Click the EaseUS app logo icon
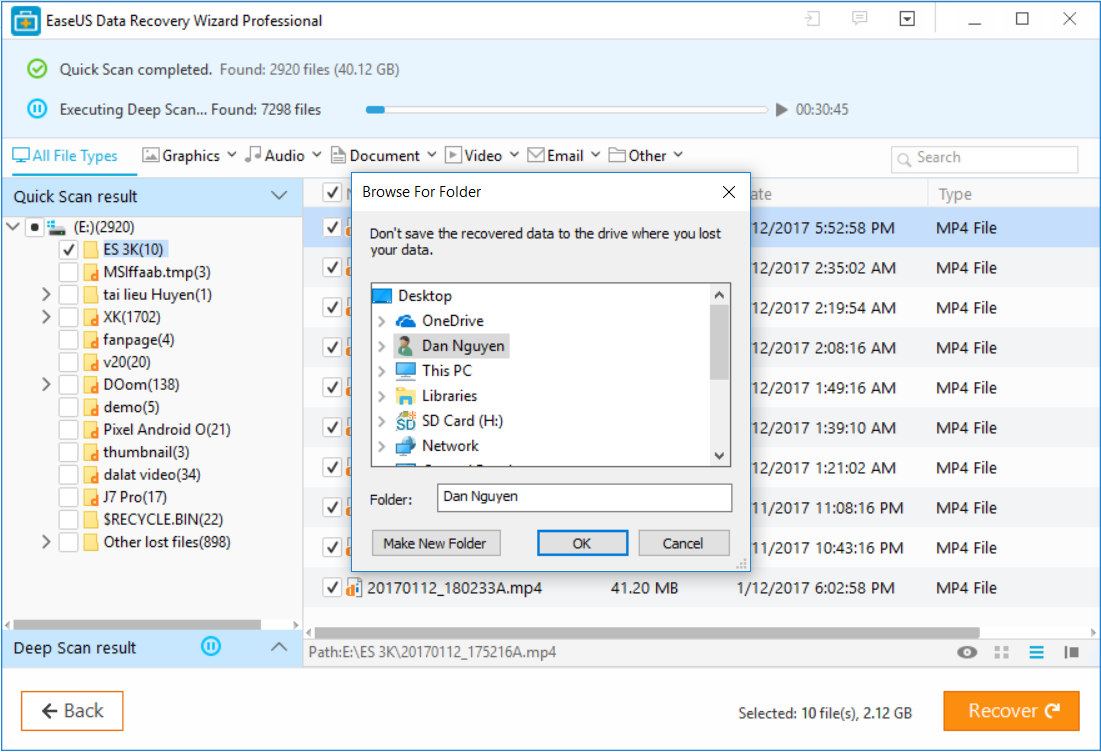 [25, 21]
